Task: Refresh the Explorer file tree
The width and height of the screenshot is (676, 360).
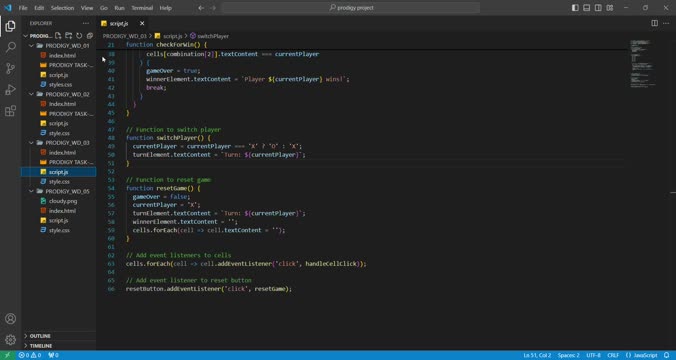Action: tap(79, 36)
